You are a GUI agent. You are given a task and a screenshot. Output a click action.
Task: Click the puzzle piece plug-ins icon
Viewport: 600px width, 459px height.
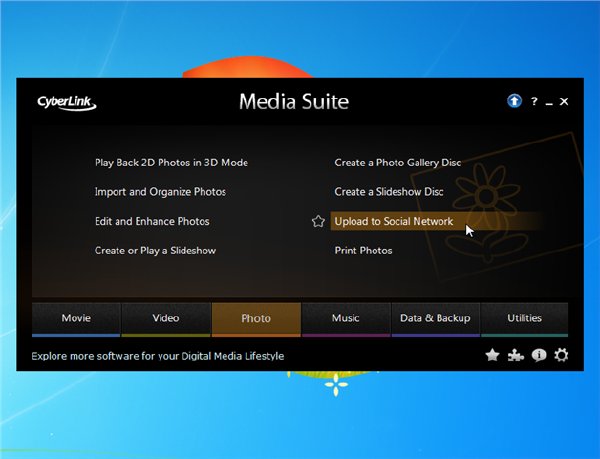(516, 356)
